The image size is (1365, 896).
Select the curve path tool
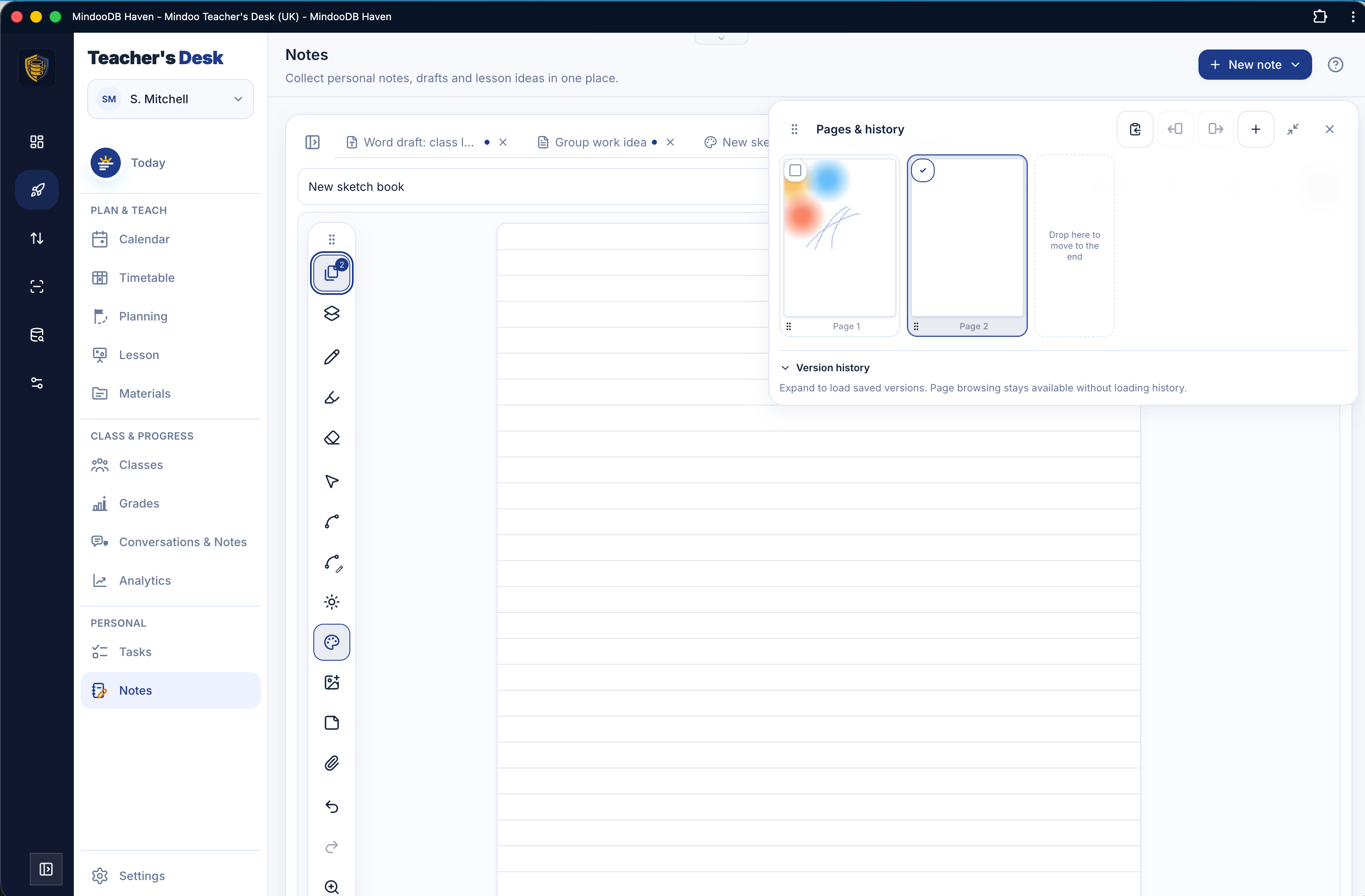click(331, 521)
